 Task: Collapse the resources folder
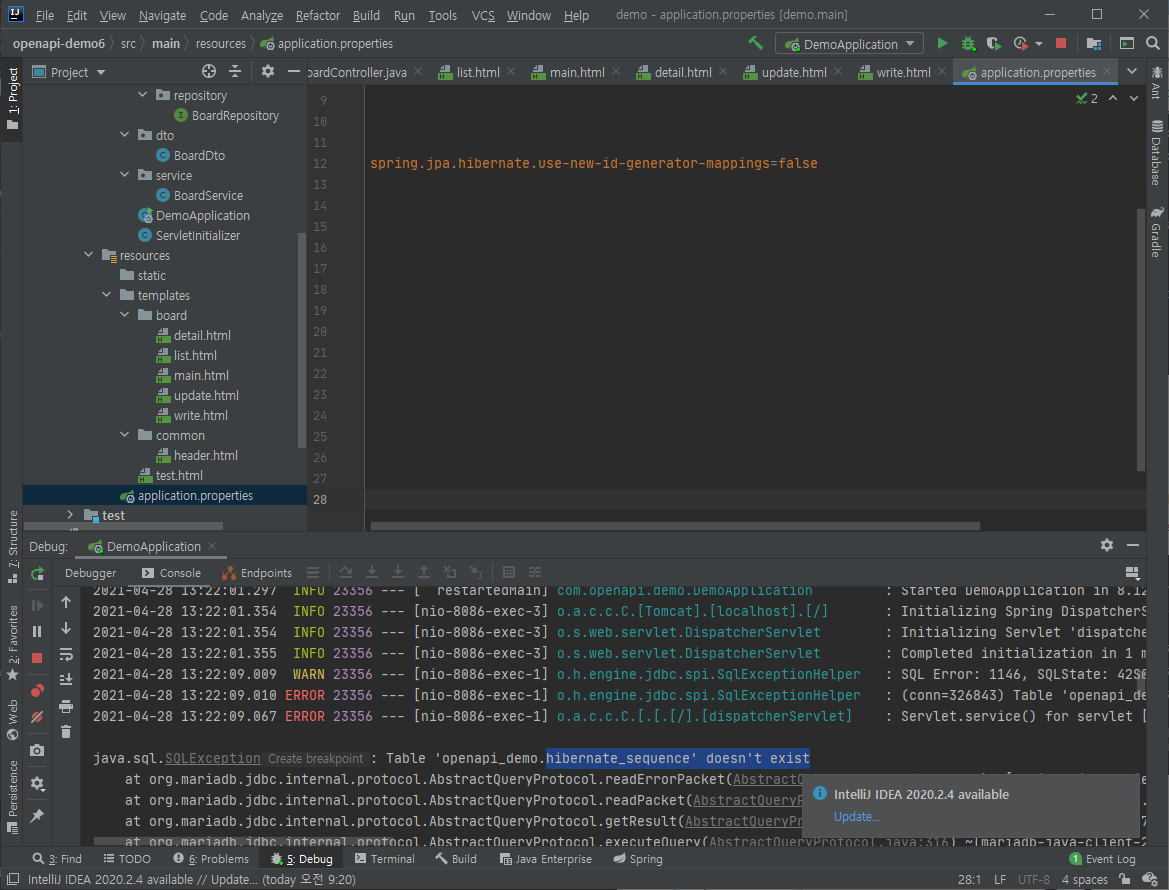click(89, 255)
